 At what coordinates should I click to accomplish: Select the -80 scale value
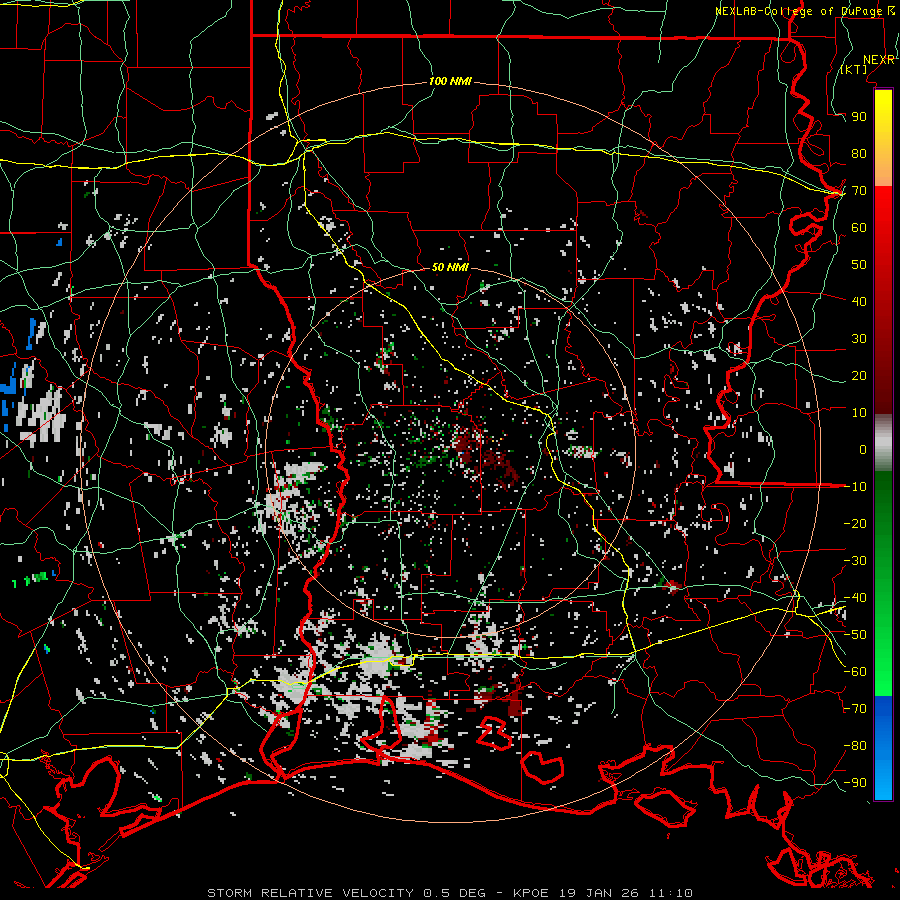(x=855, y=746)
